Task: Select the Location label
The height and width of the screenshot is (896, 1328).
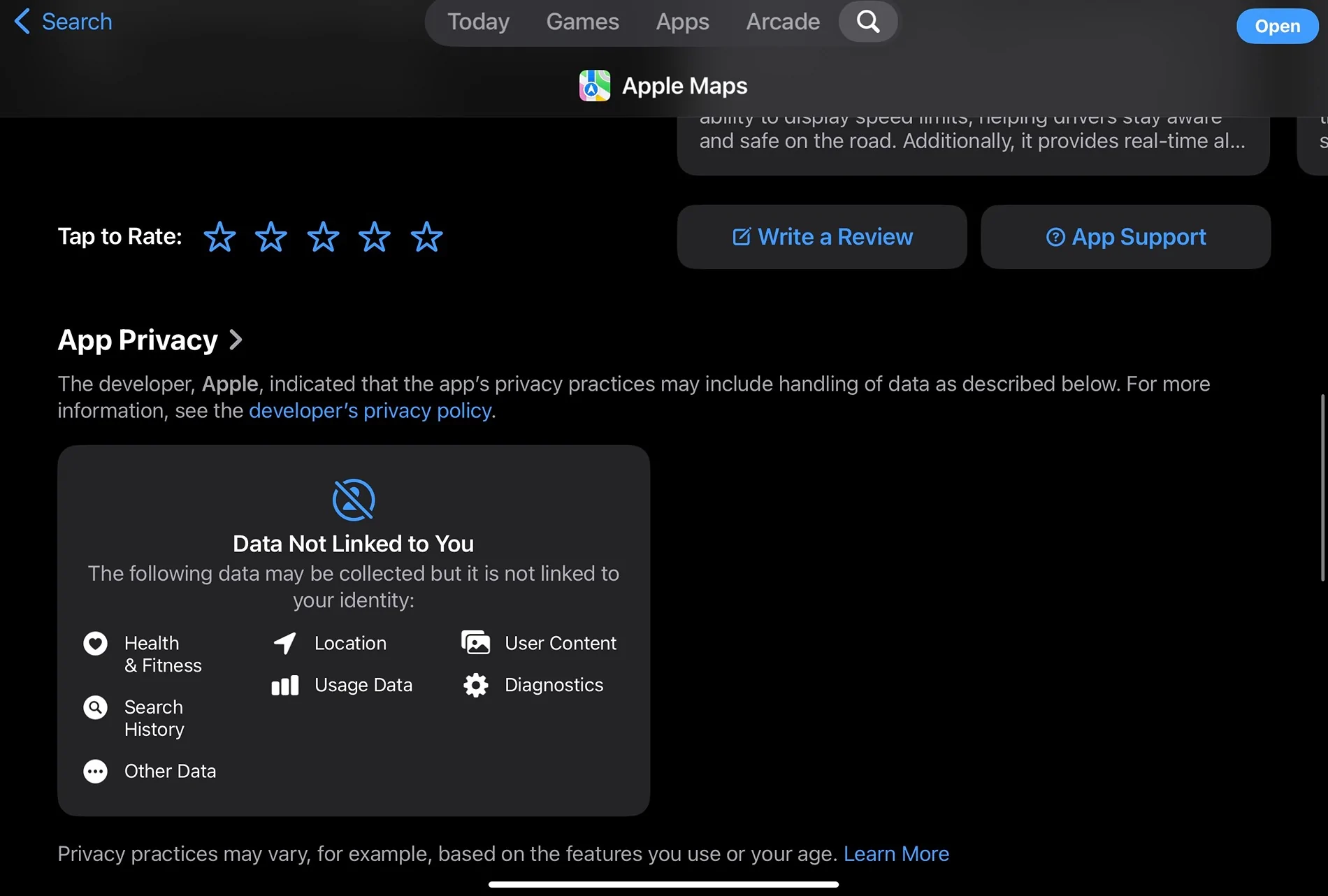Action: (350, 643)
